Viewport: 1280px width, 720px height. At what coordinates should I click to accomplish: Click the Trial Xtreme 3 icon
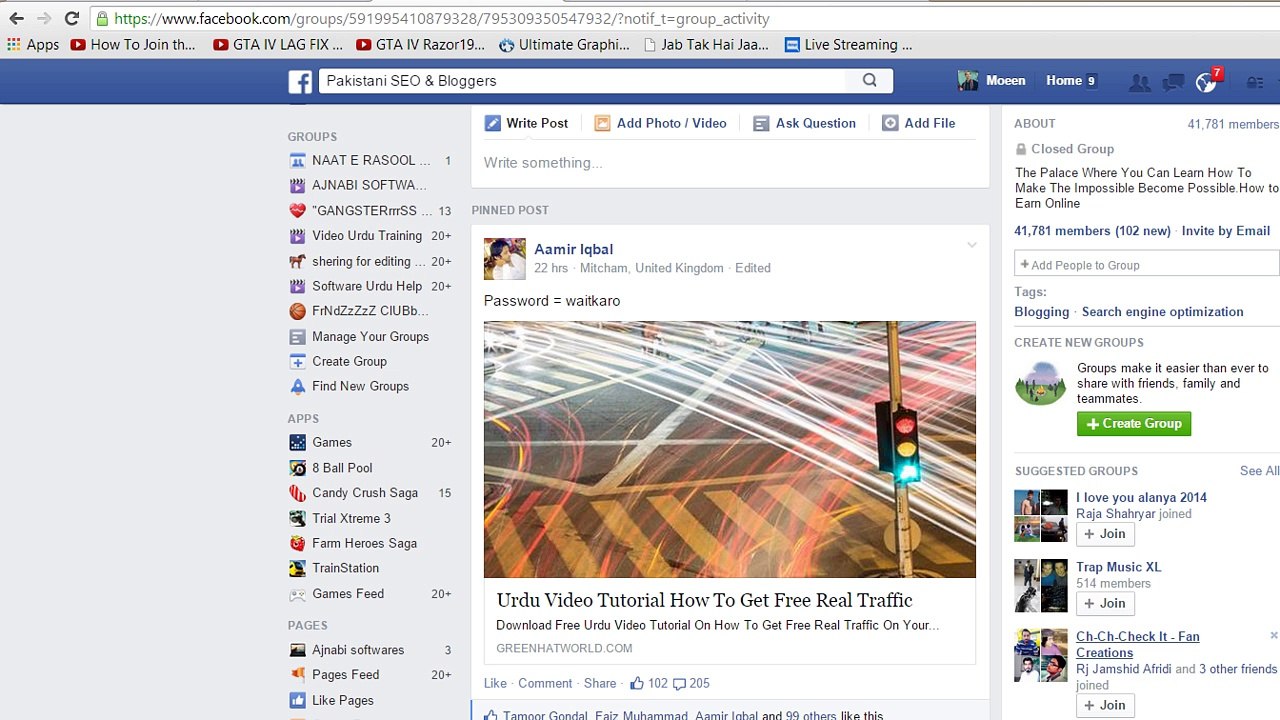coord(297,518)
